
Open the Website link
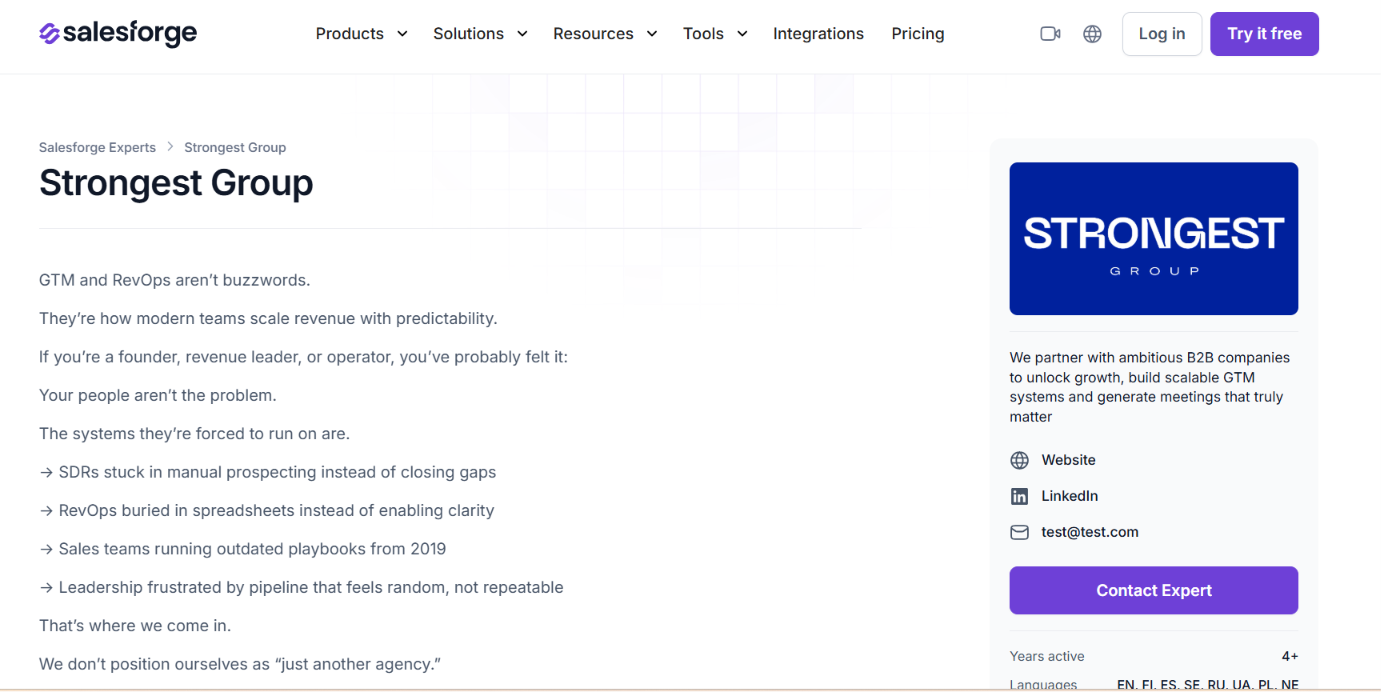(1068, 460)
